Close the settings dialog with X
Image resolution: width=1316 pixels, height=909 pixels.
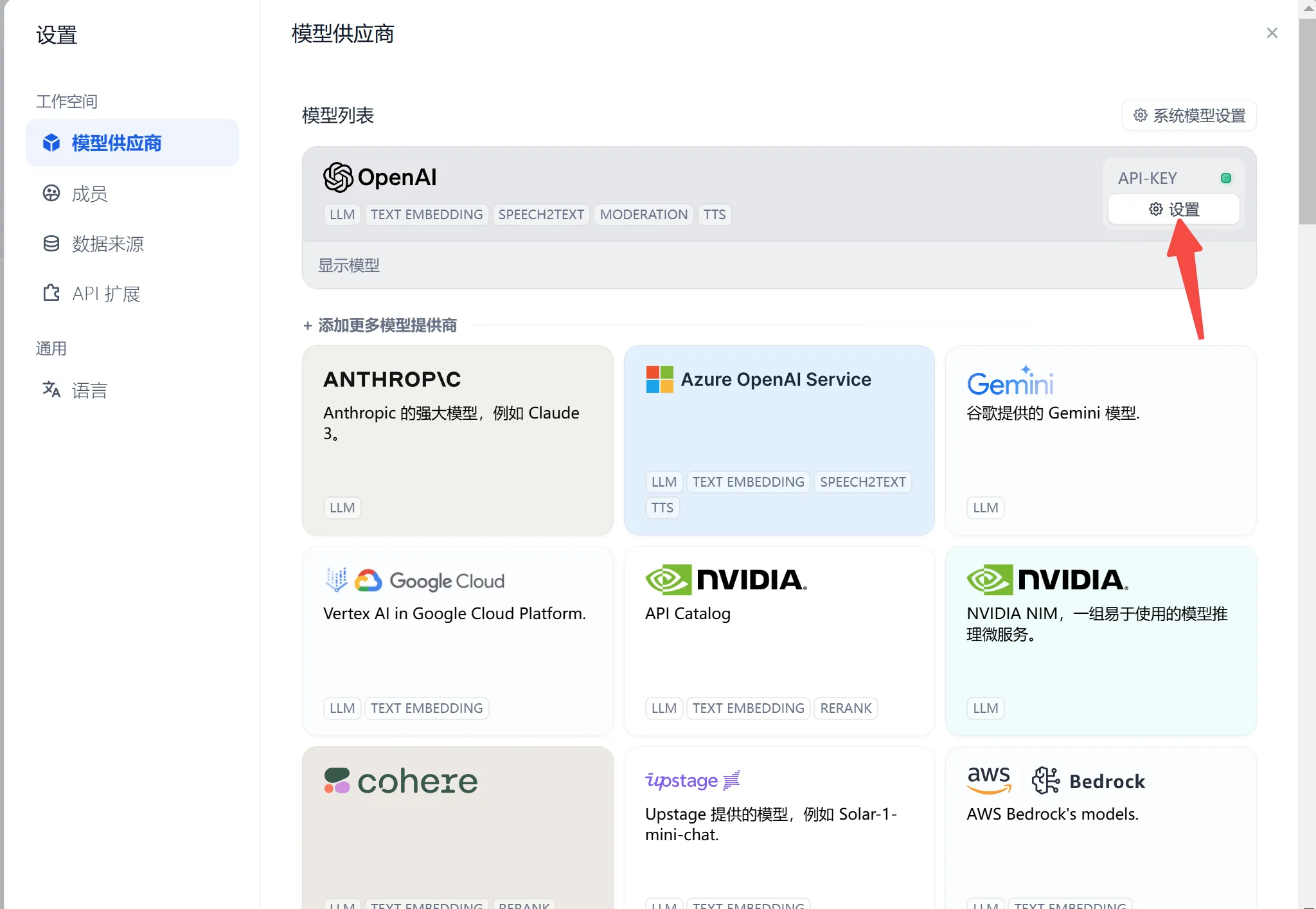1272,33
